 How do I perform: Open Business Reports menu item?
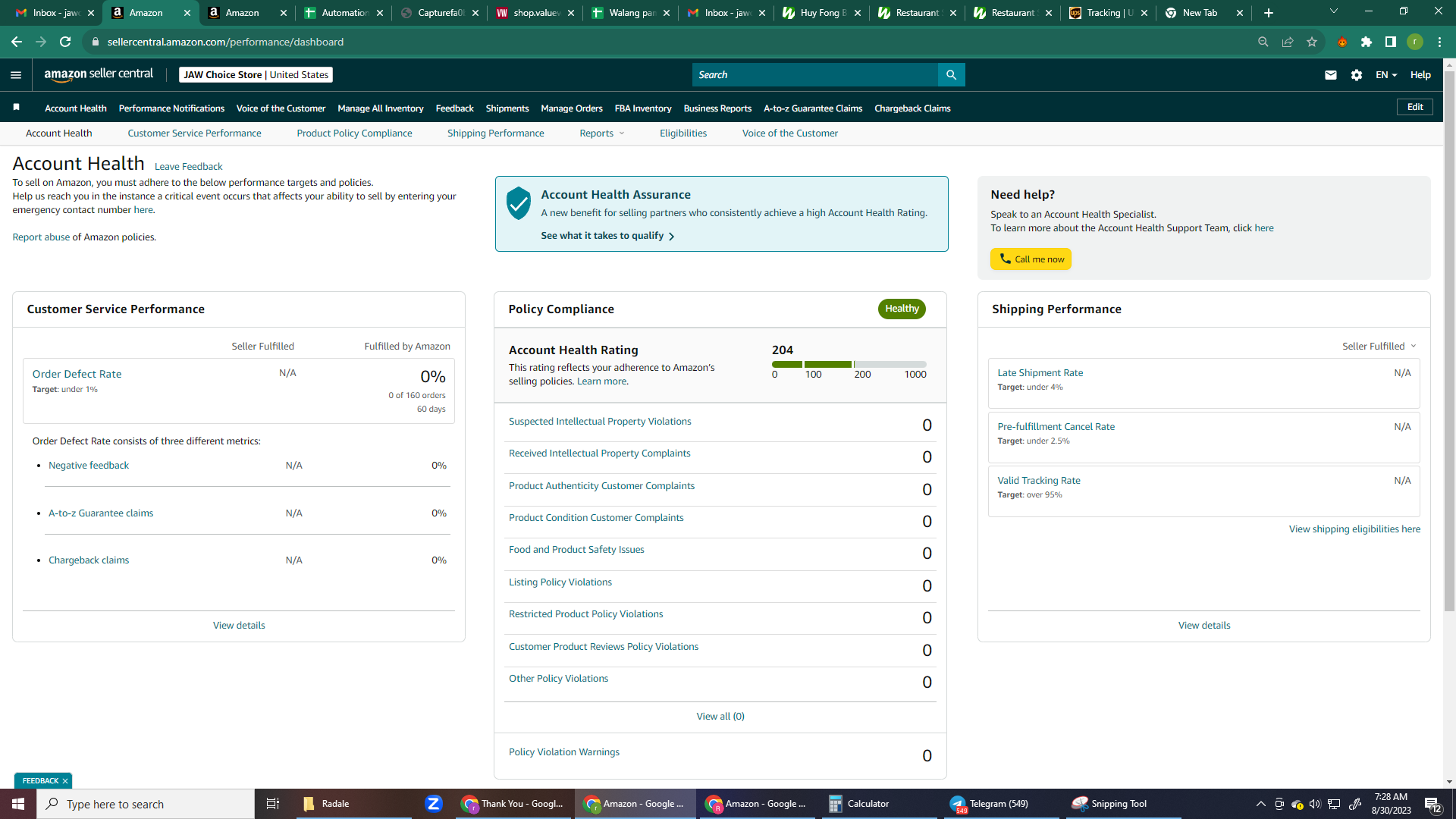coord(717,108)
